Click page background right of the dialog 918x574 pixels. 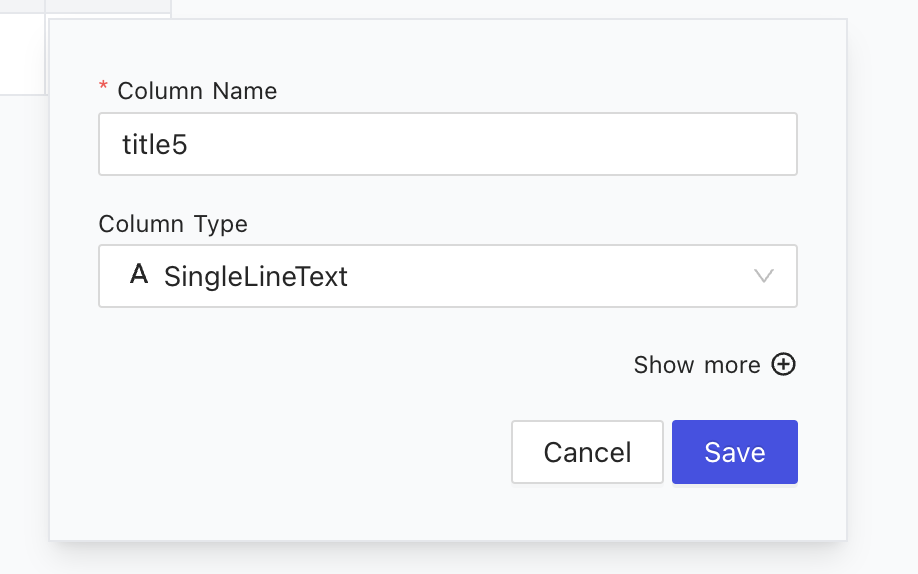(883, 281)
